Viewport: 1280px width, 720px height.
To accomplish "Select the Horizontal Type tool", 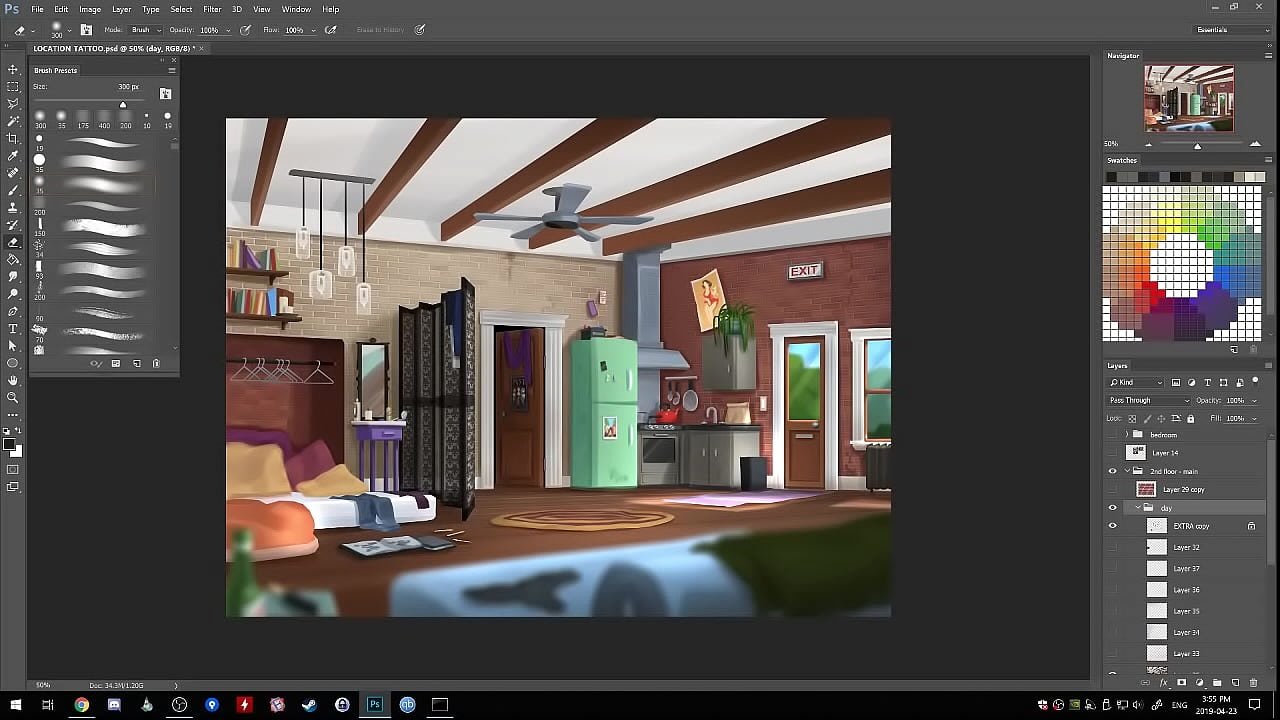I will click(13, 328).
